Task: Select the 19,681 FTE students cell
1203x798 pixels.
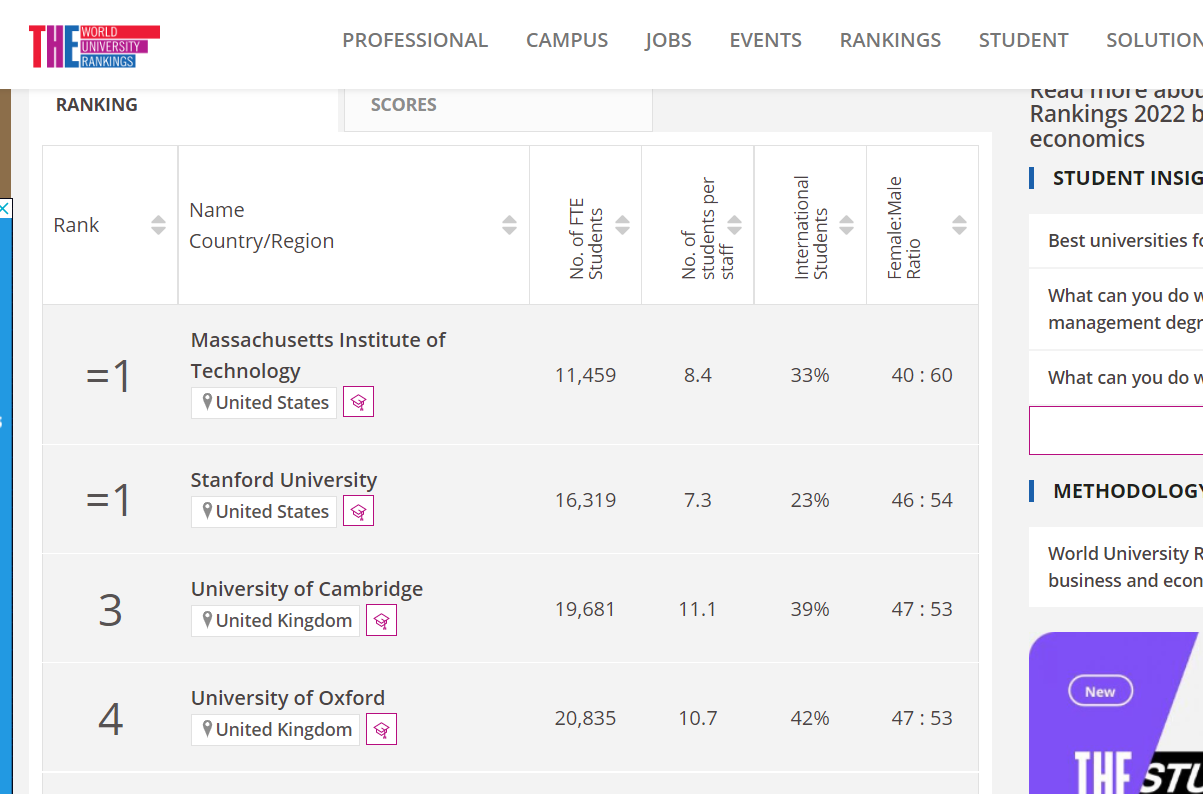Action: pos(585,609)
